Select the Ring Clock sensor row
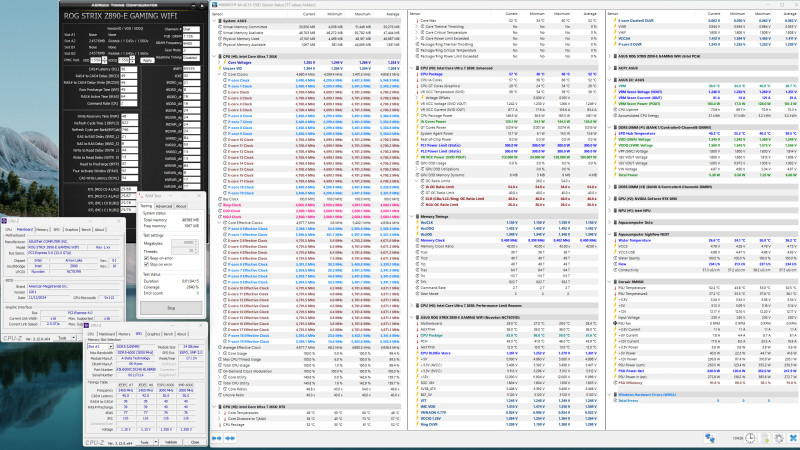 (x=309, y=205)
